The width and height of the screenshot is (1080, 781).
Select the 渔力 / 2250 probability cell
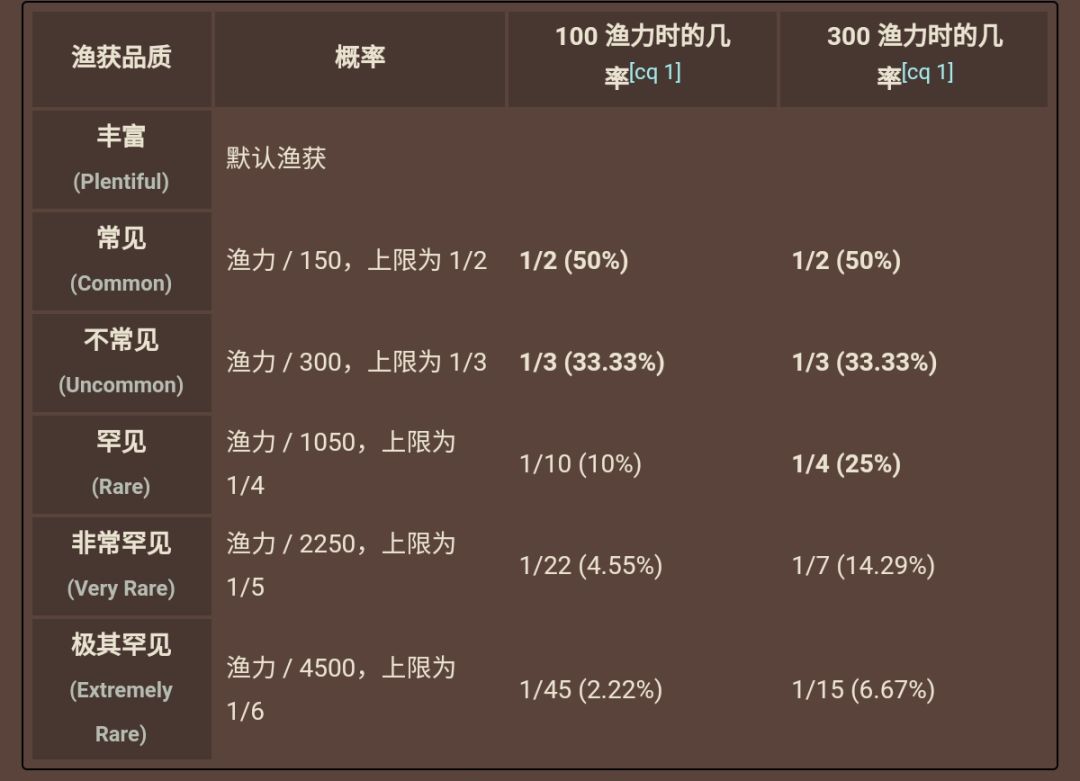pyautogui.click(x=340, y=565)
